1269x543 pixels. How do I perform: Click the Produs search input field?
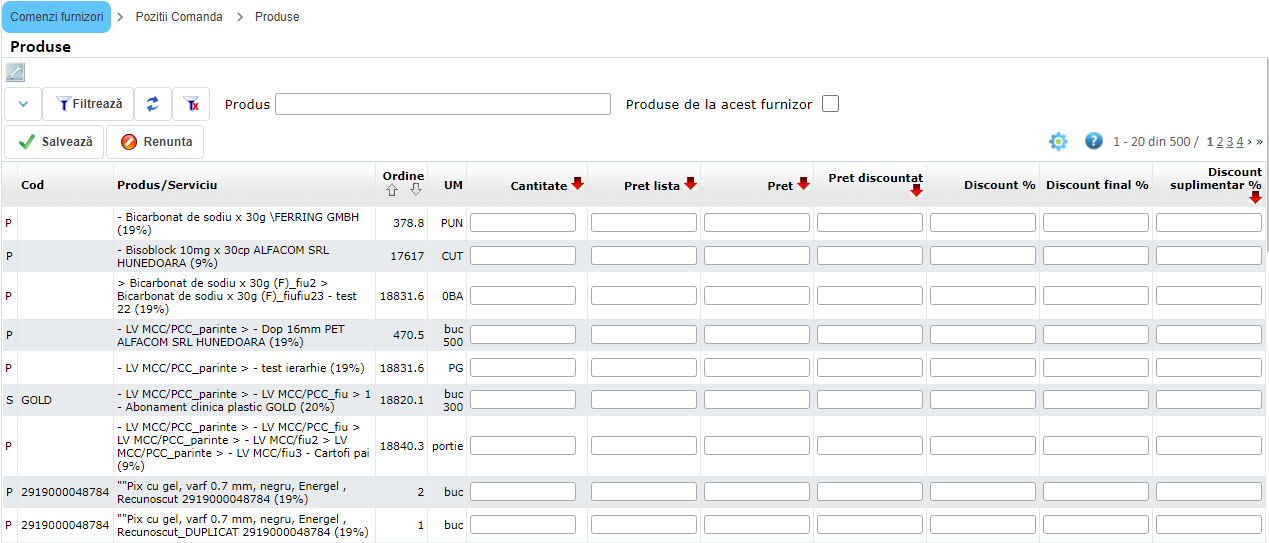442,104
